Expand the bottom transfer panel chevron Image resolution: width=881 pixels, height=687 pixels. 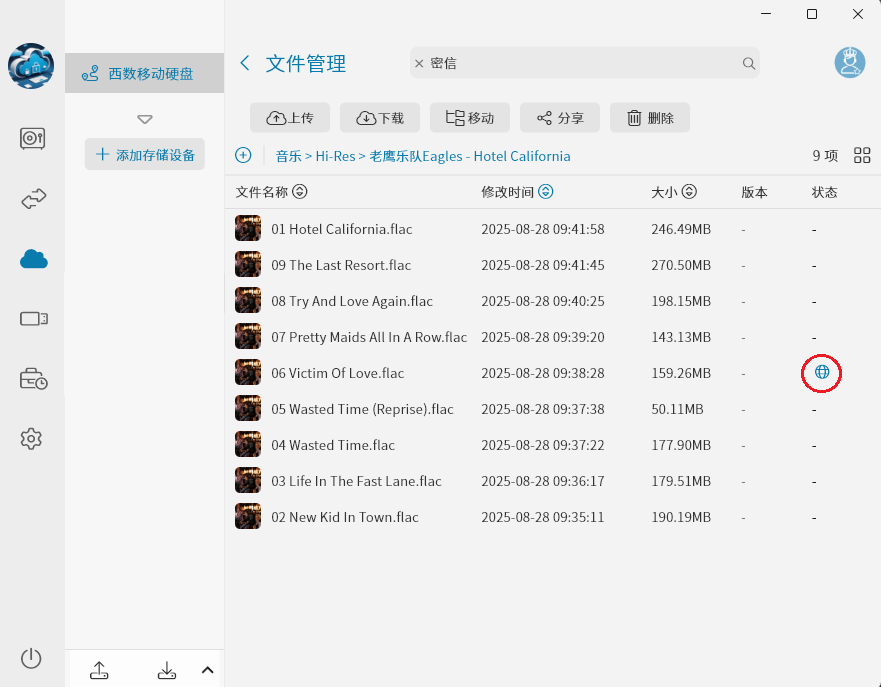coord(207,670)
